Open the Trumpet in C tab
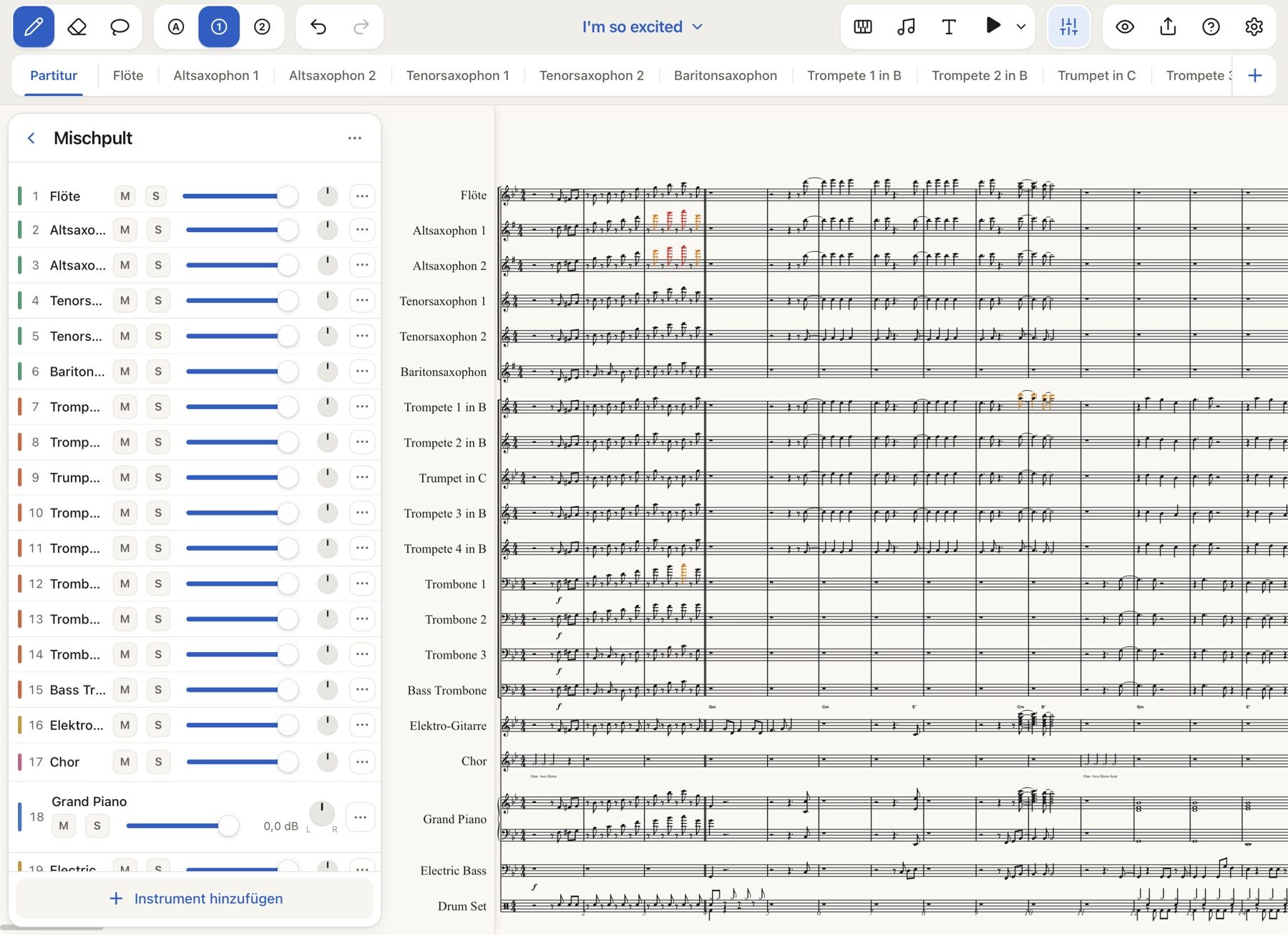This screenshot has height=935, width=1288. point(1096,75)
